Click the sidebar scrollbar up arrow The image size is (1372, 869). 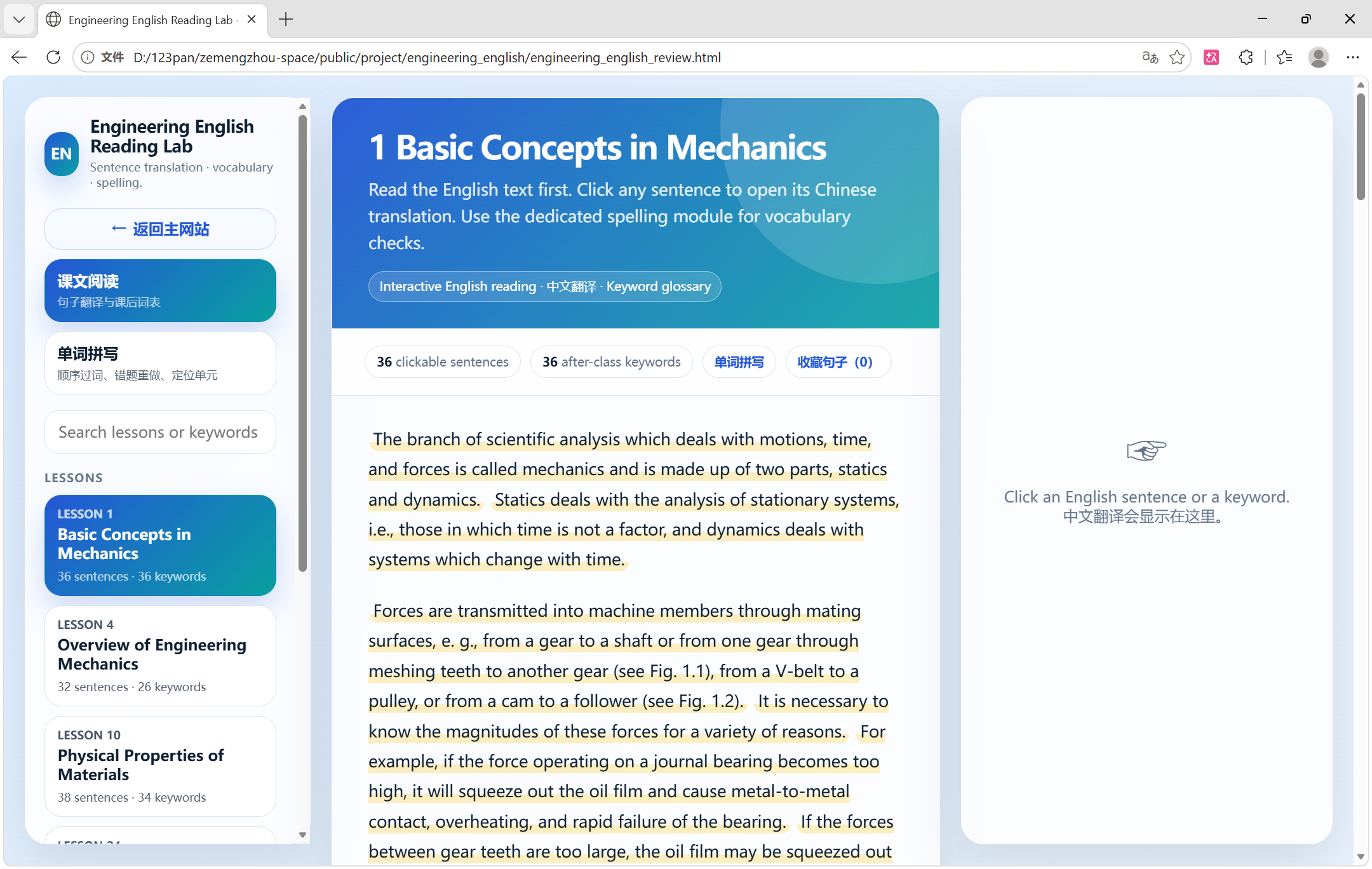[302, 106]
